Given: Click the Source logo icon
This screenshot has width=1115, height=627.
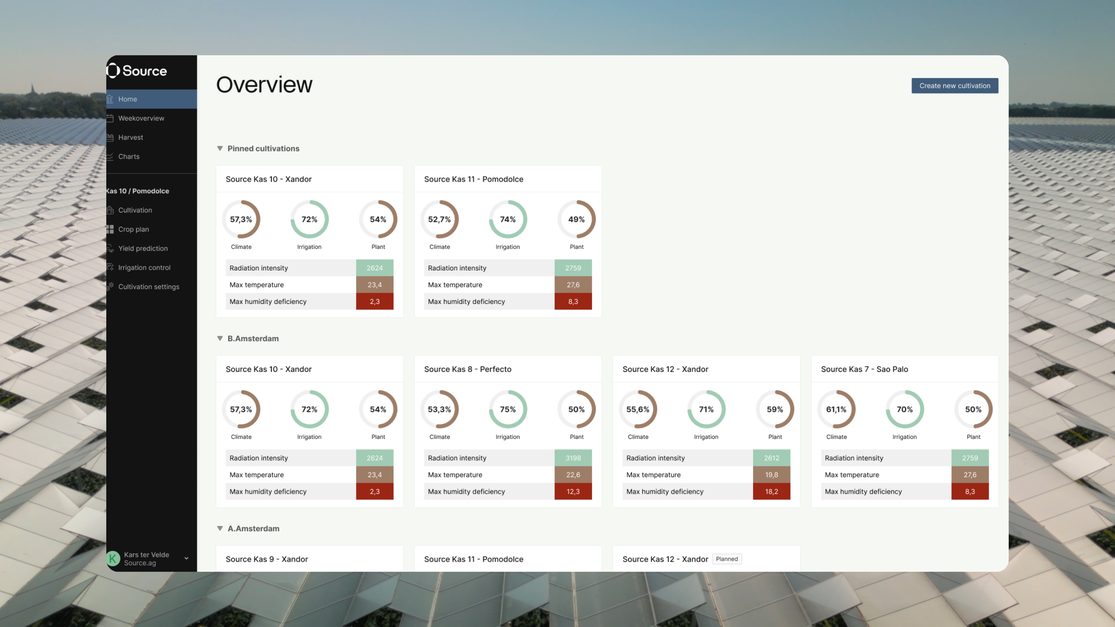Looking at the screenshot, I should coord(113,70).
